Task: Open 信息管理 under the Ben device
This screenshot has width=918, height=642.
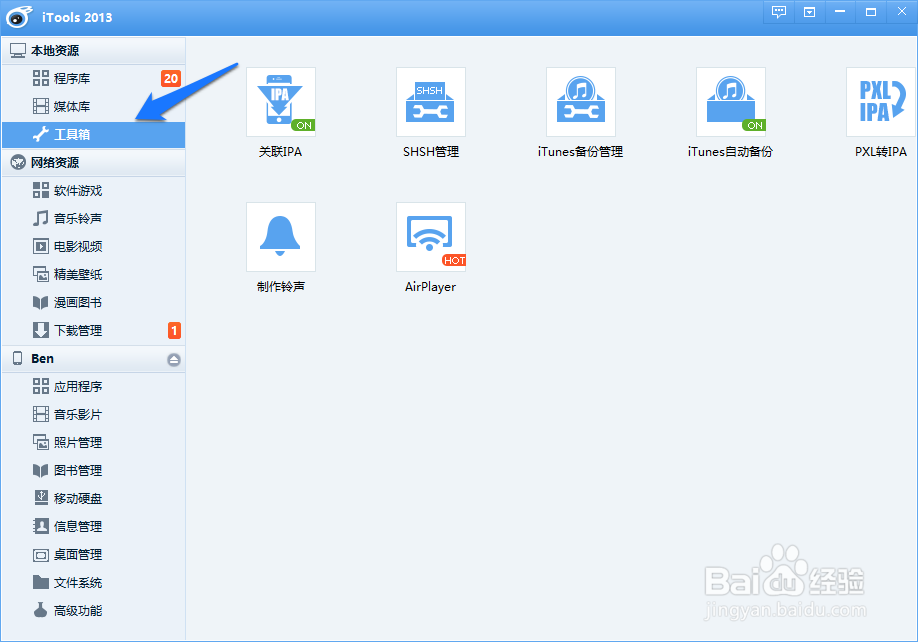Action: click(x=94, y=527)
